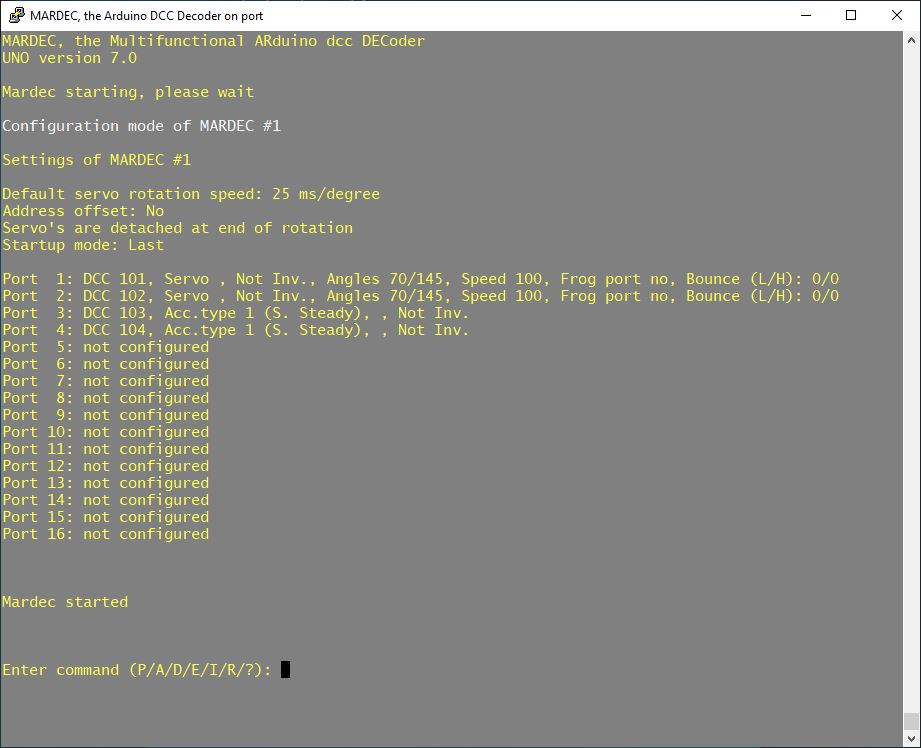Maximize the MARDEC terminal window
Screen dimensions: 921x748
coord(851,15)
